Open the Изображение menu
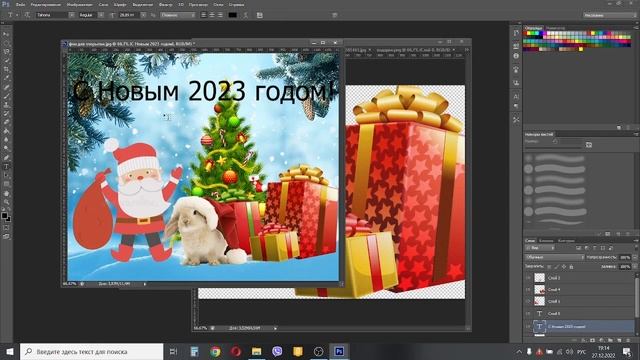The width and height of the screenshot is (640, 360). (79, 4)
